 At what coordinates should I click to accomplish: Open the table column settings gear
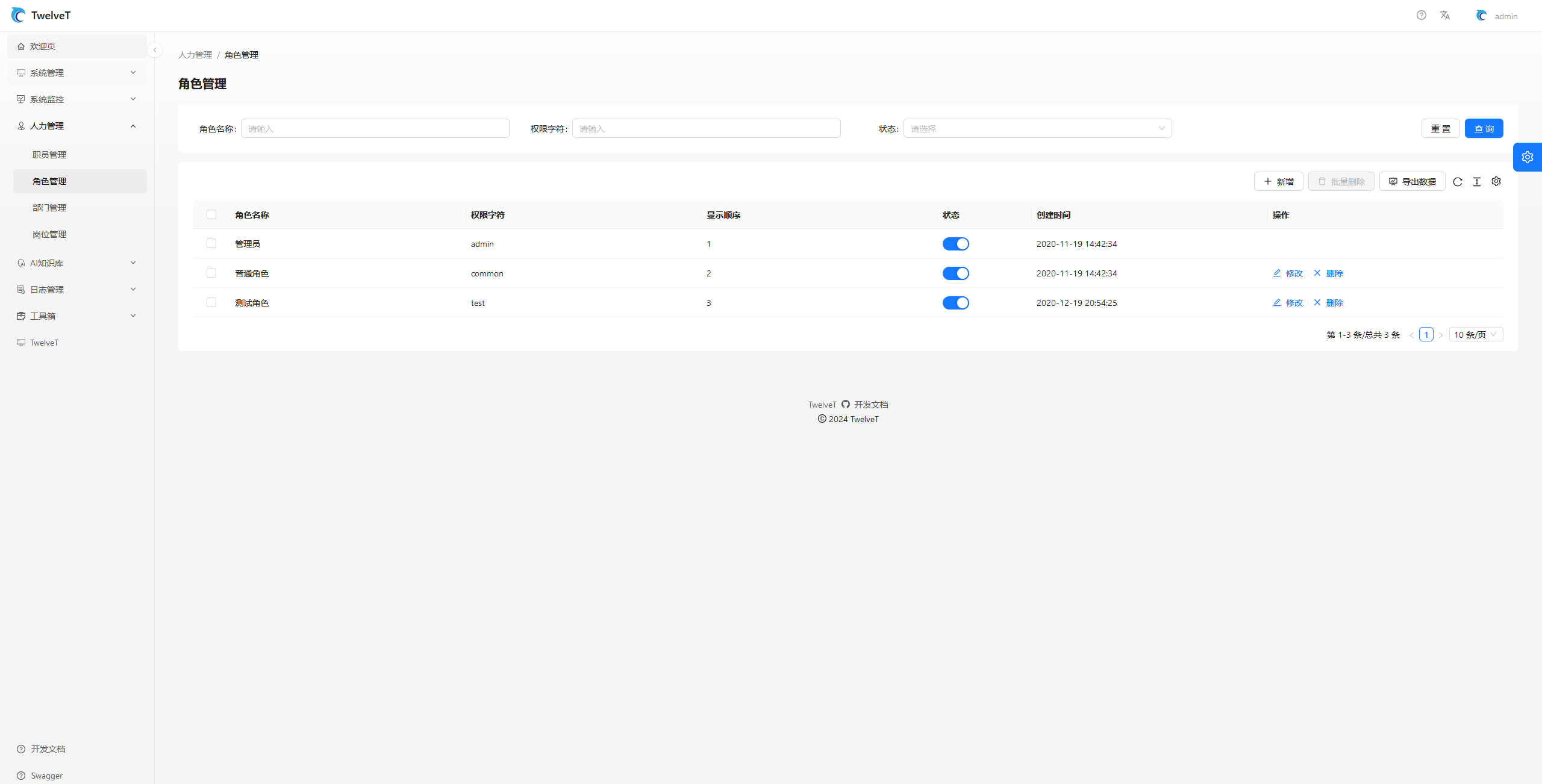1496,181
